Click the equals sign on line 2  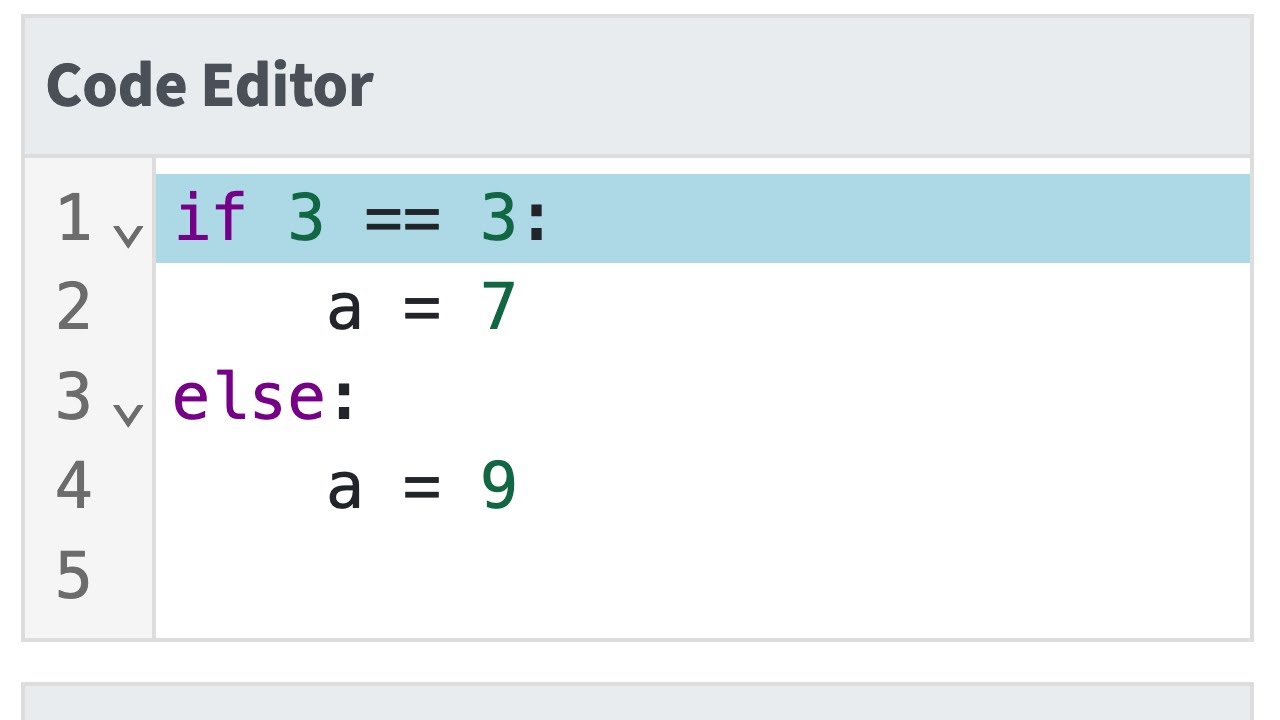(x=421, y=308)
